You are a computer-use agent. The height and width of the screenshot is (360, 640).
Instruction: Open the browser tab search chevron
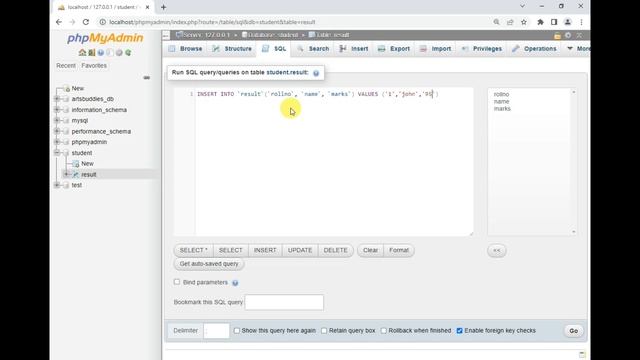point(522,7)
